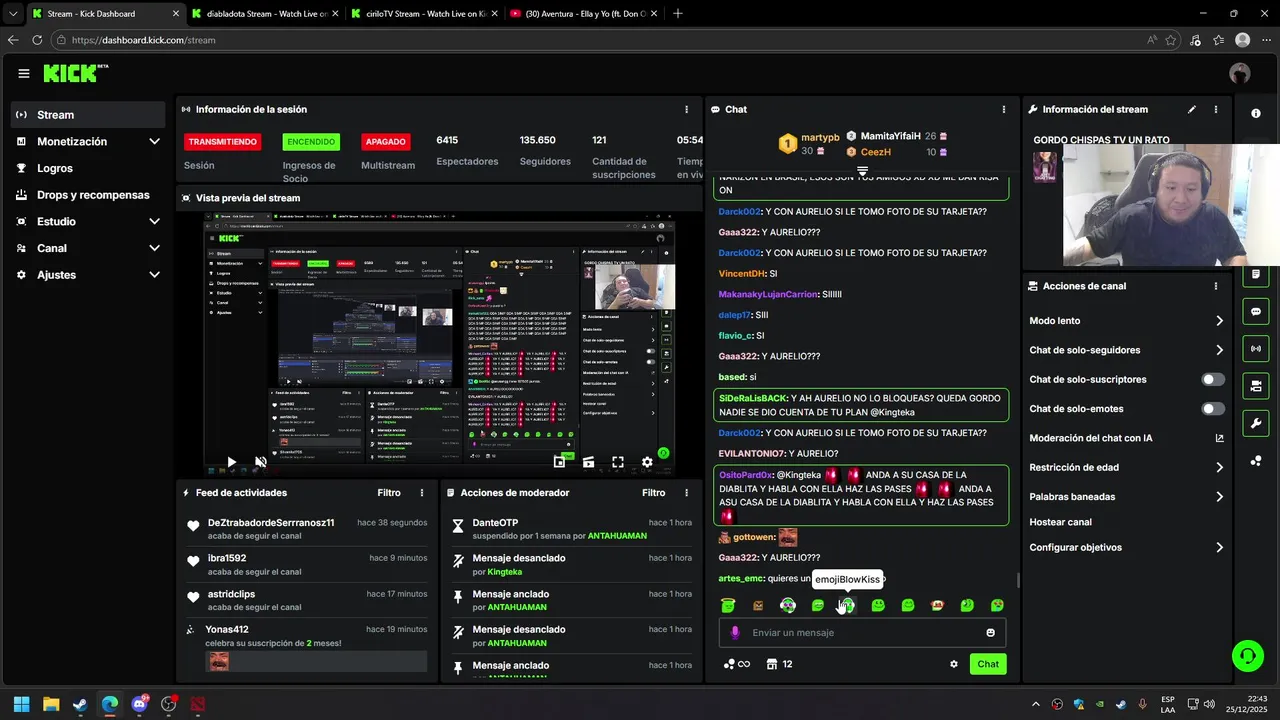Open Acciones de moderador options menu

686,493
